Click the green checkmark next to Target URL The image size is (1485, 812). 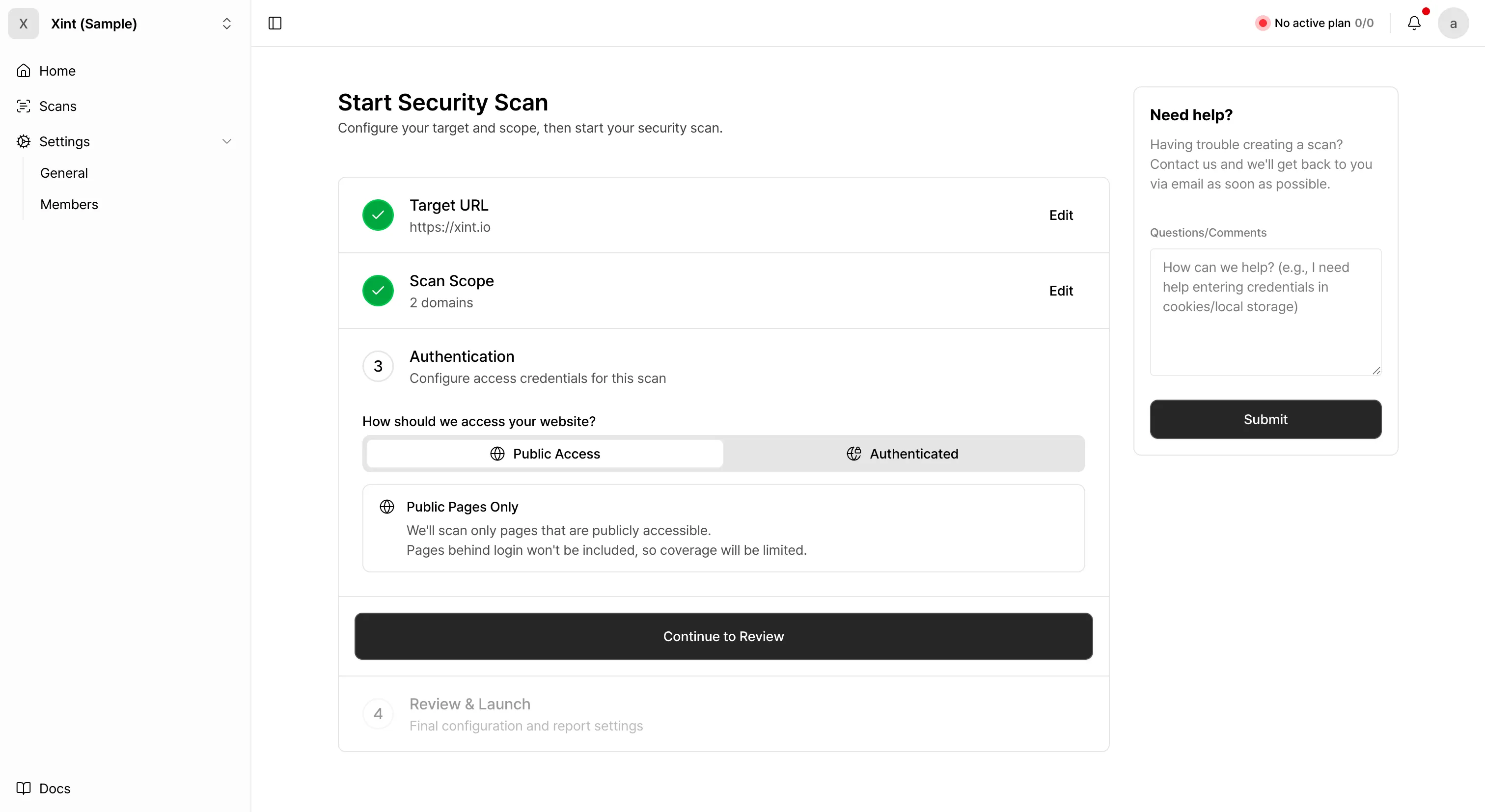(378, 215)
